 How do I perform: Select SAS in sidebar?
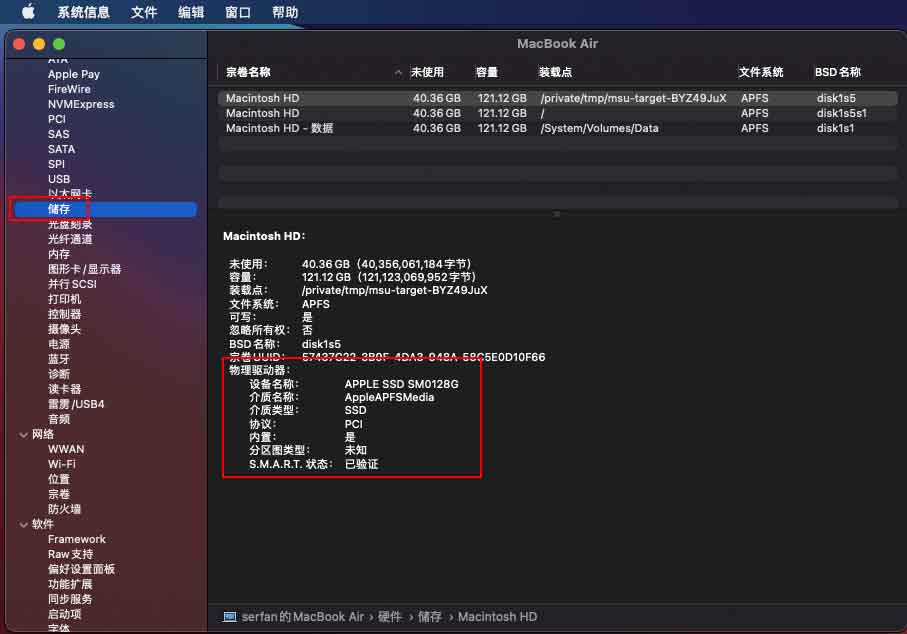click(58, 134)
